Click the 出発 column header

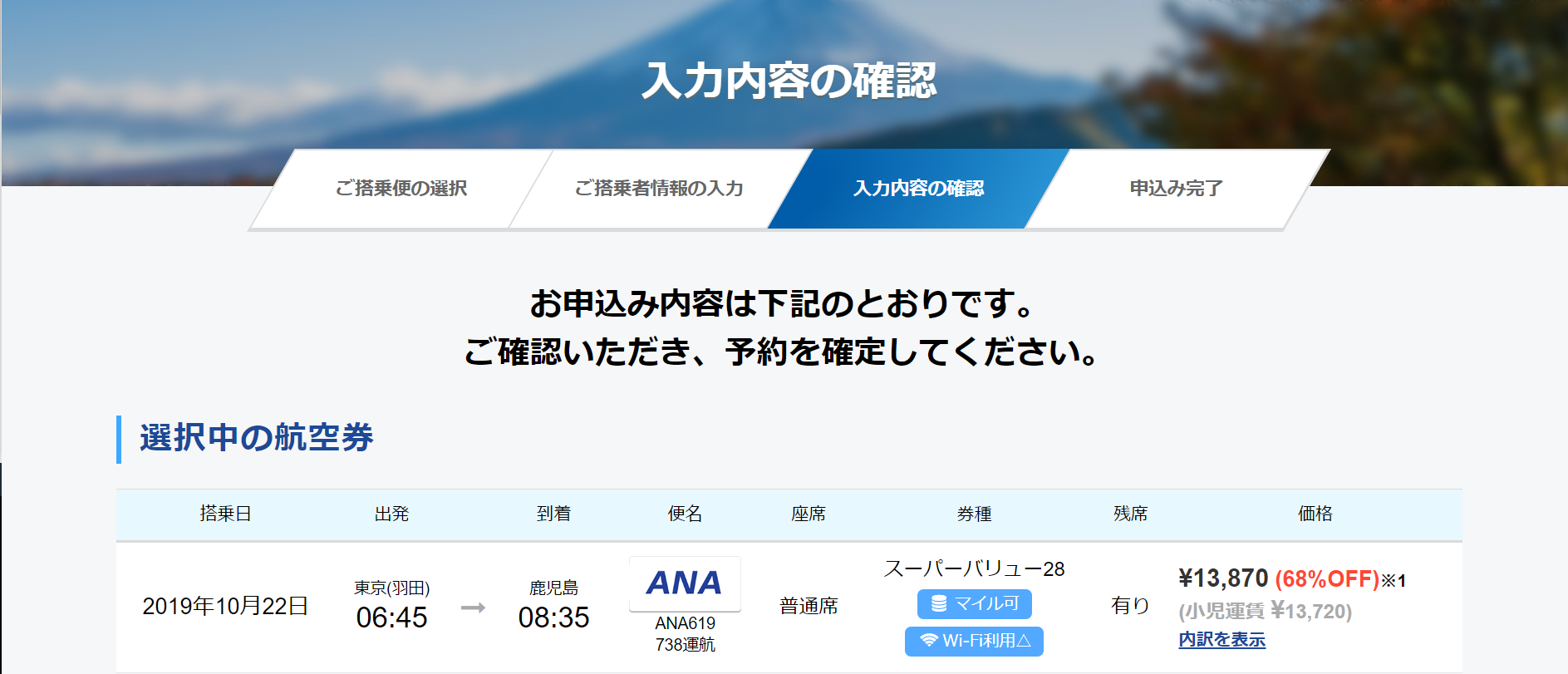pyautogui.click(x=391, y=514)
